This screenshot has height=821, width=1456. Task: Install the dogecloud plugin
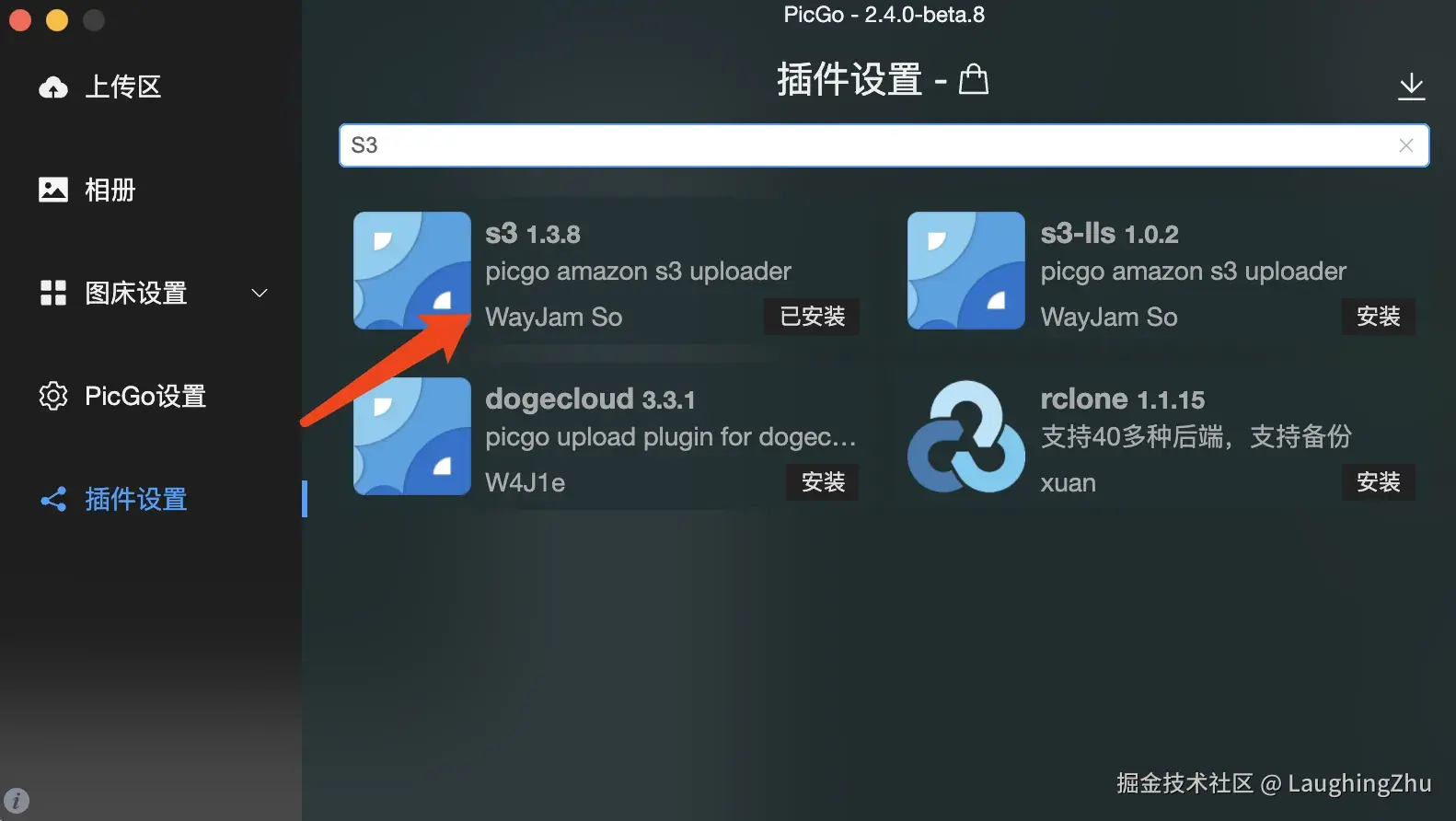(x=823, y=482)
